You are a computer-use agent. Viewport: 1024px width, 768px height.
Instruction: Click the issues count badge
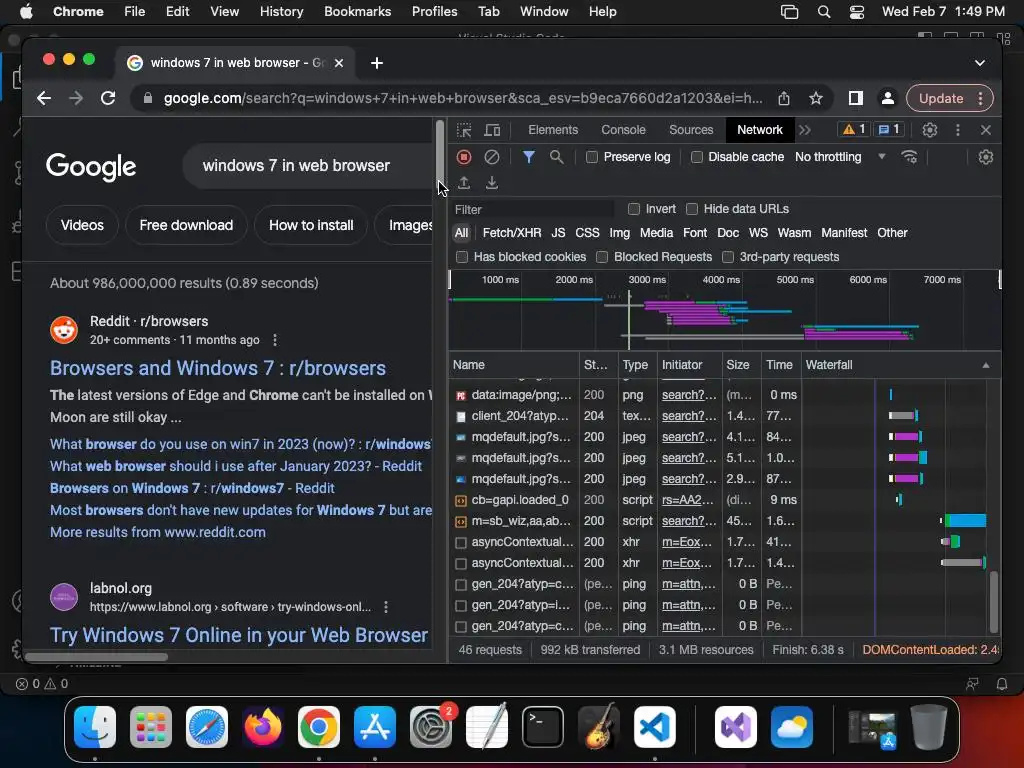pyautogui.click(x=888, y=129)
